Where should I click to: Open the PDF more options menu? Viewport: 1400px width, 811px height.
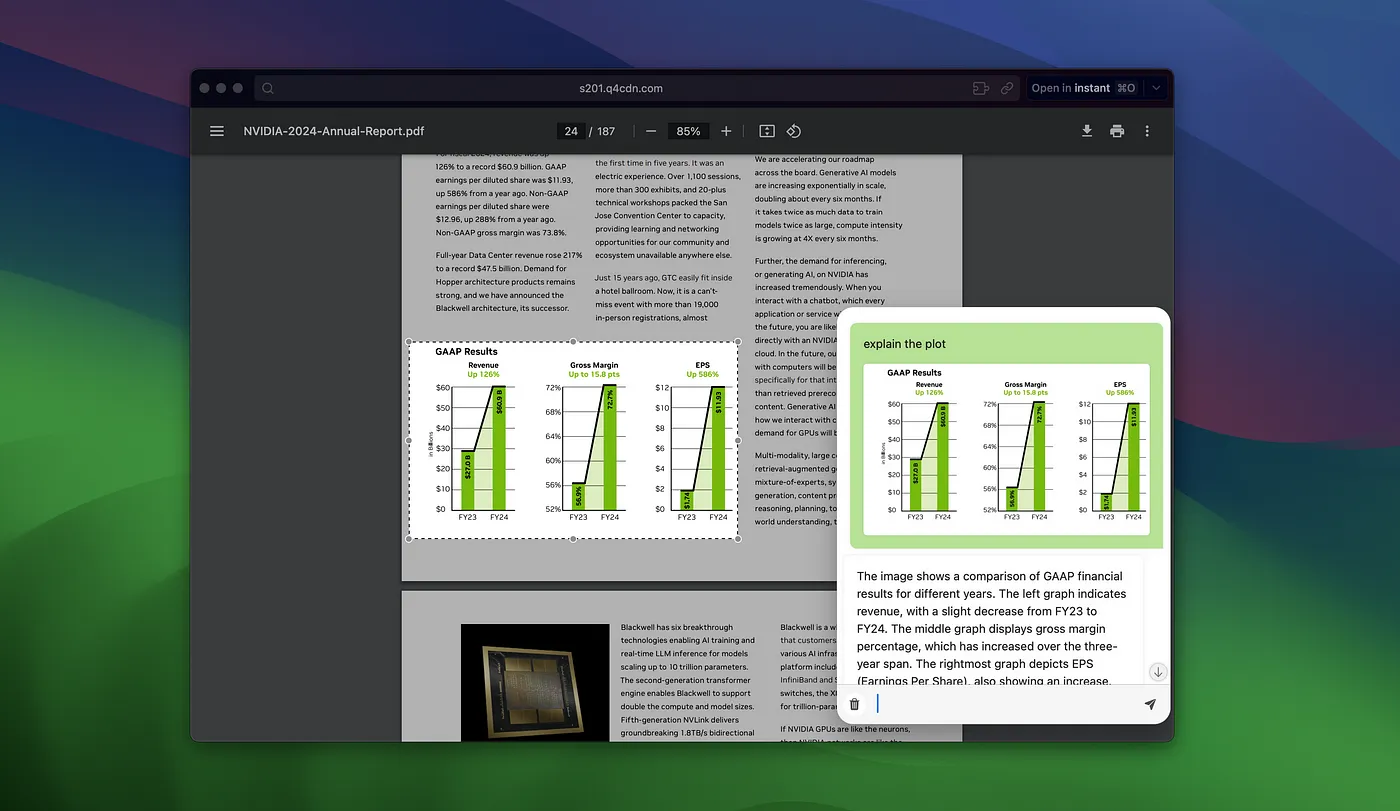tap(1147, 131)
